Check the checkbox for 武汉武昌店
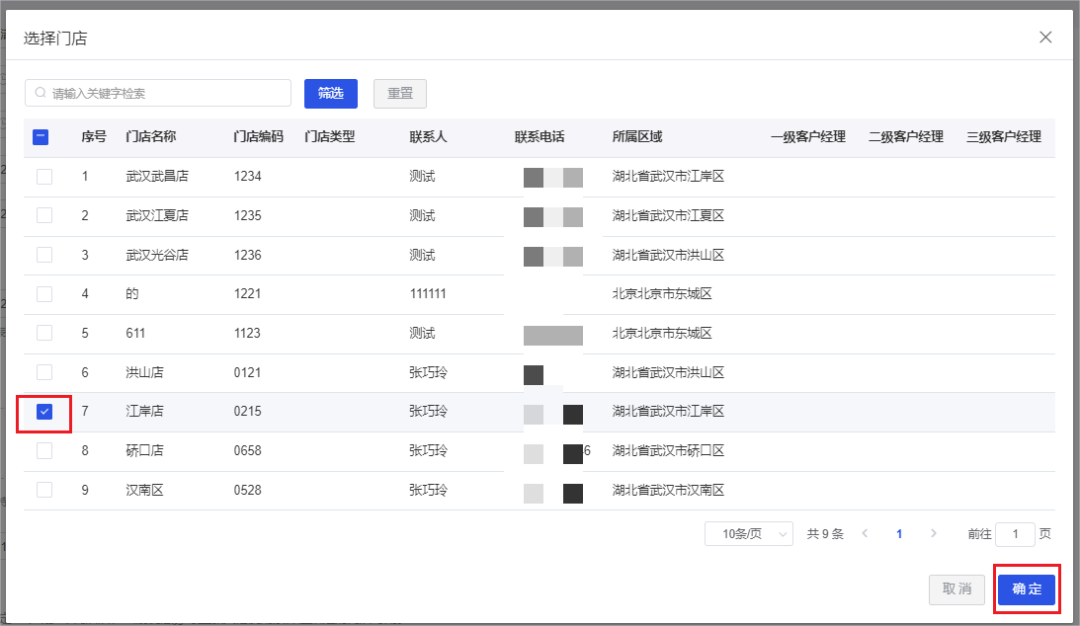Image resolution: width=1080 pixels, height=626 pixels. click(44, 177)
